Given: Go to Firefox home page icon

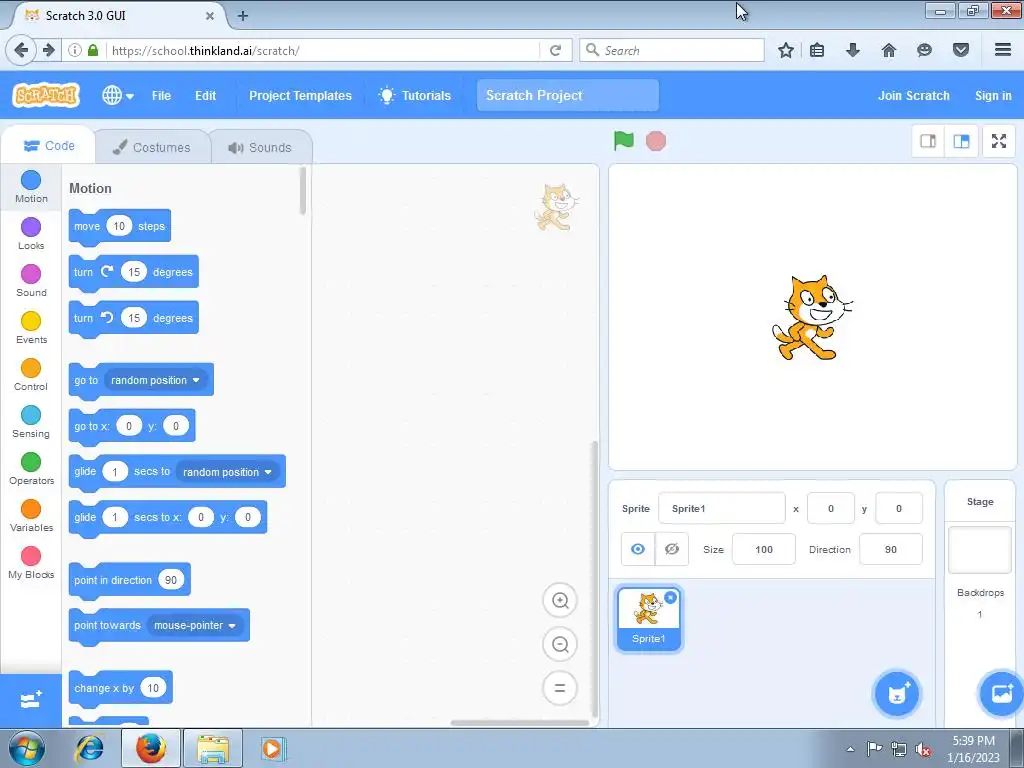Looking at the screenshot, I should 888,50.
